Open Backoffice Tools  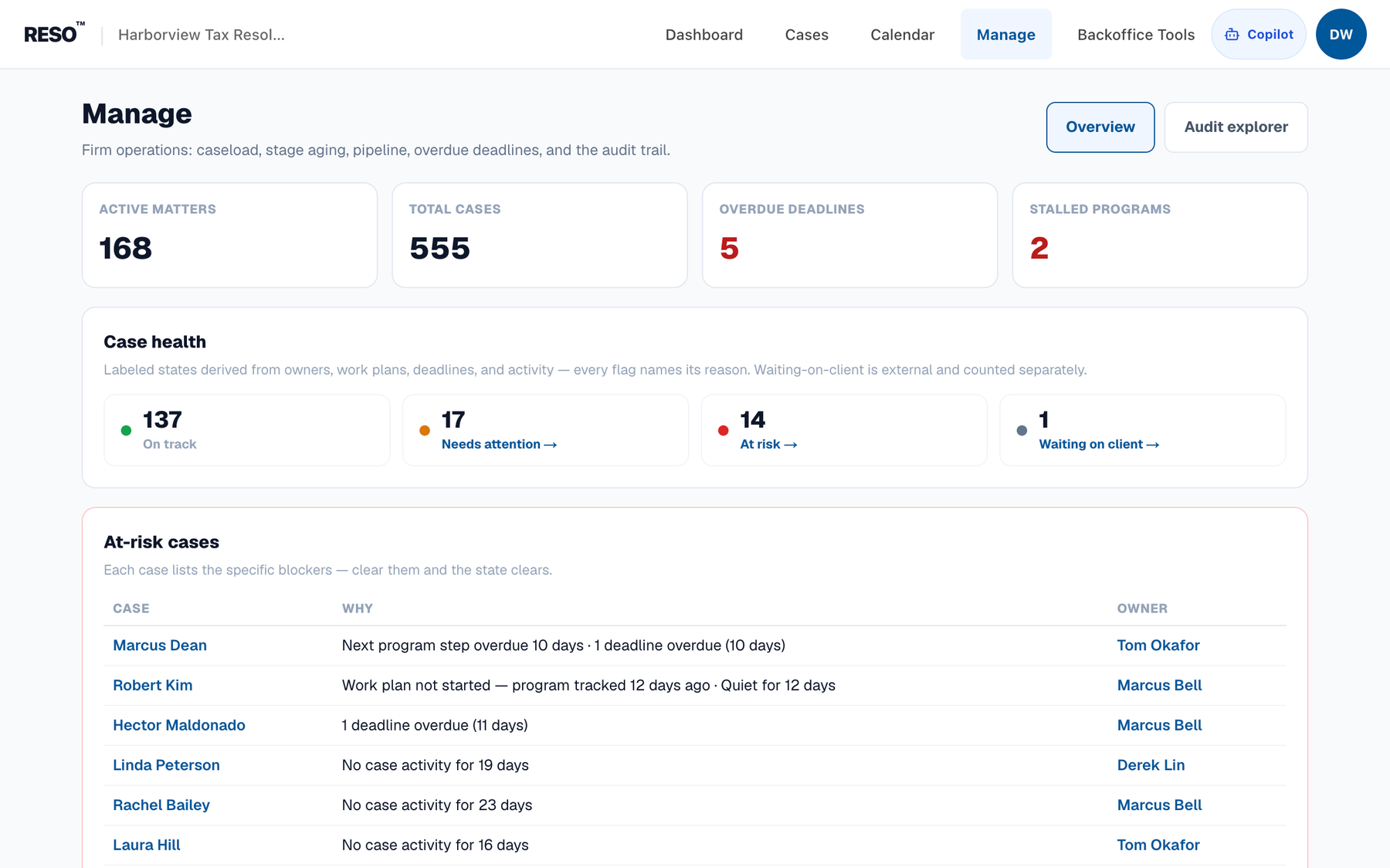click(x=1135, y=34)
